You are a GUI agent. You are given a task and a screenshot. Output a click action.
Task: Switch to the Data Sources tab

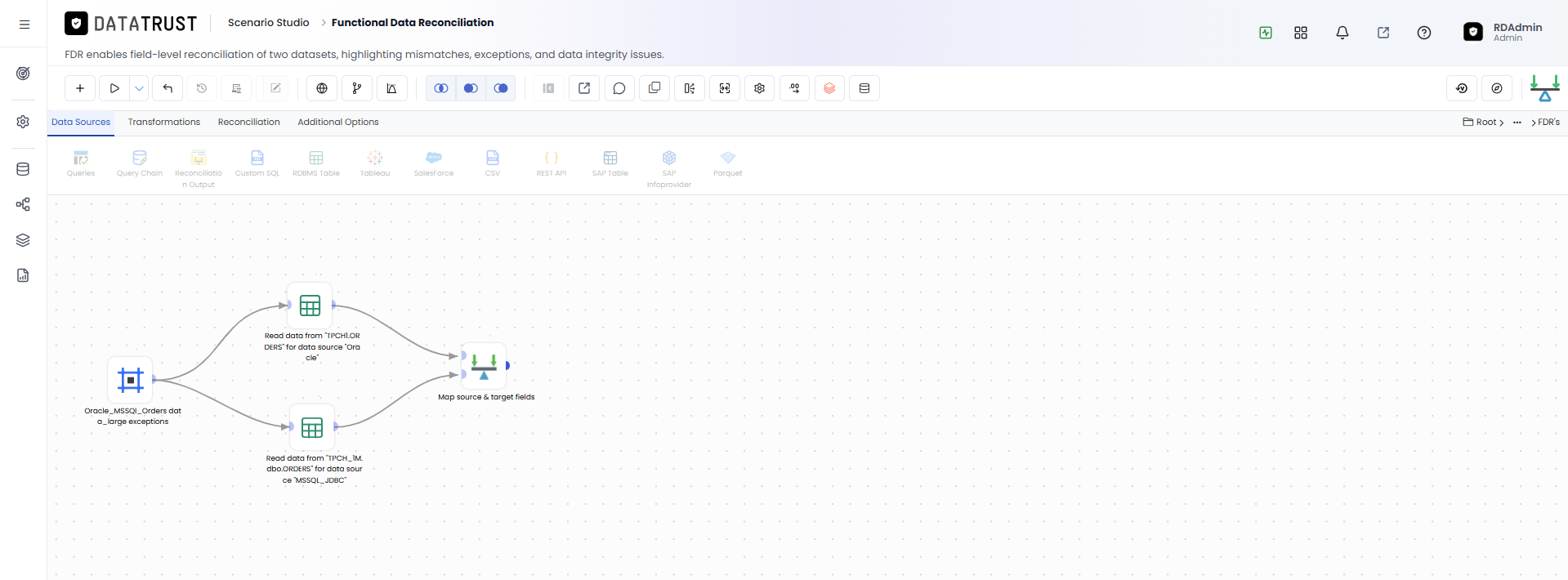point(81,123)
